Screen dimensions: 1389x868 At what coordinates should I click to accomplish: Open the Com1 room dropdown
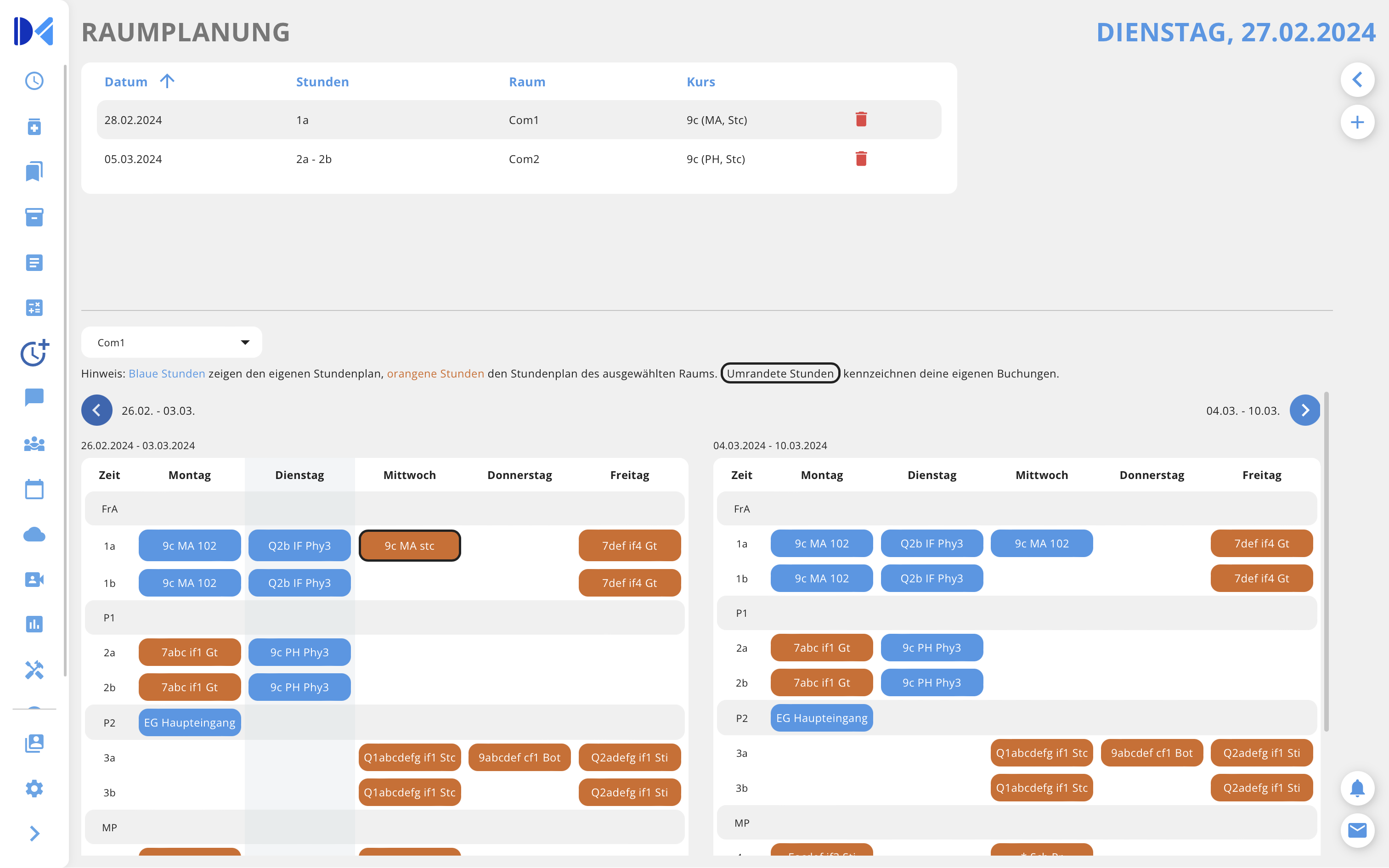pyautogui.click(x=172, y=343)
